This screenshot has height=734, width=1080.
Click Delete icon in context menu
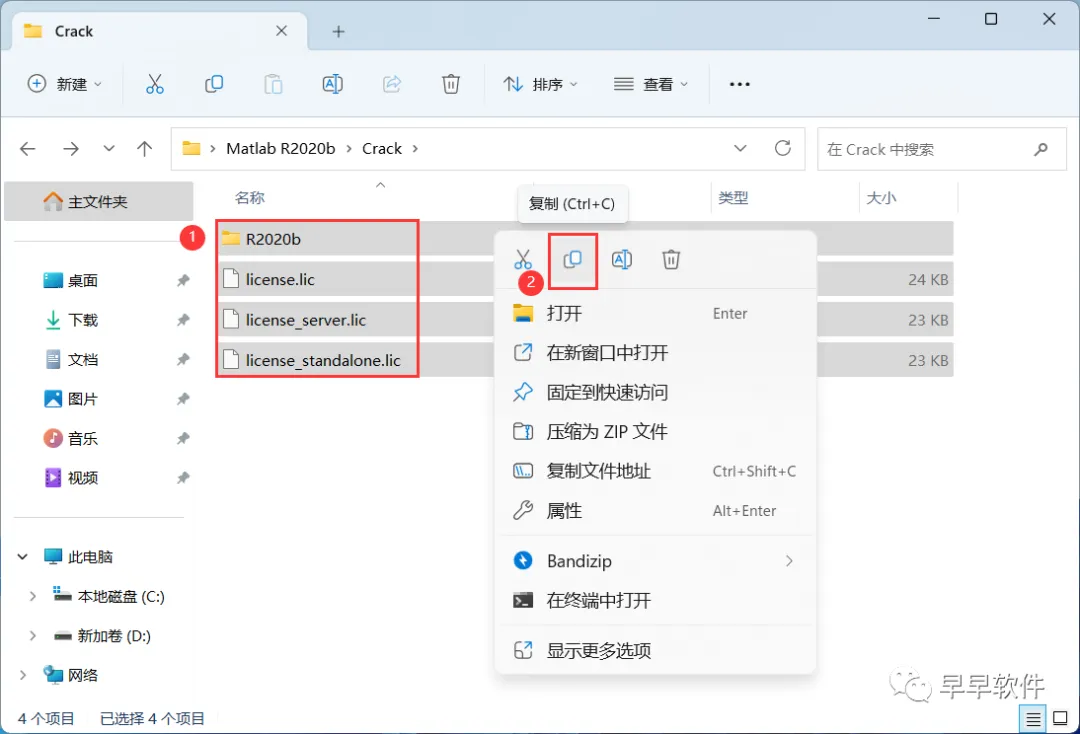(671, 260)
